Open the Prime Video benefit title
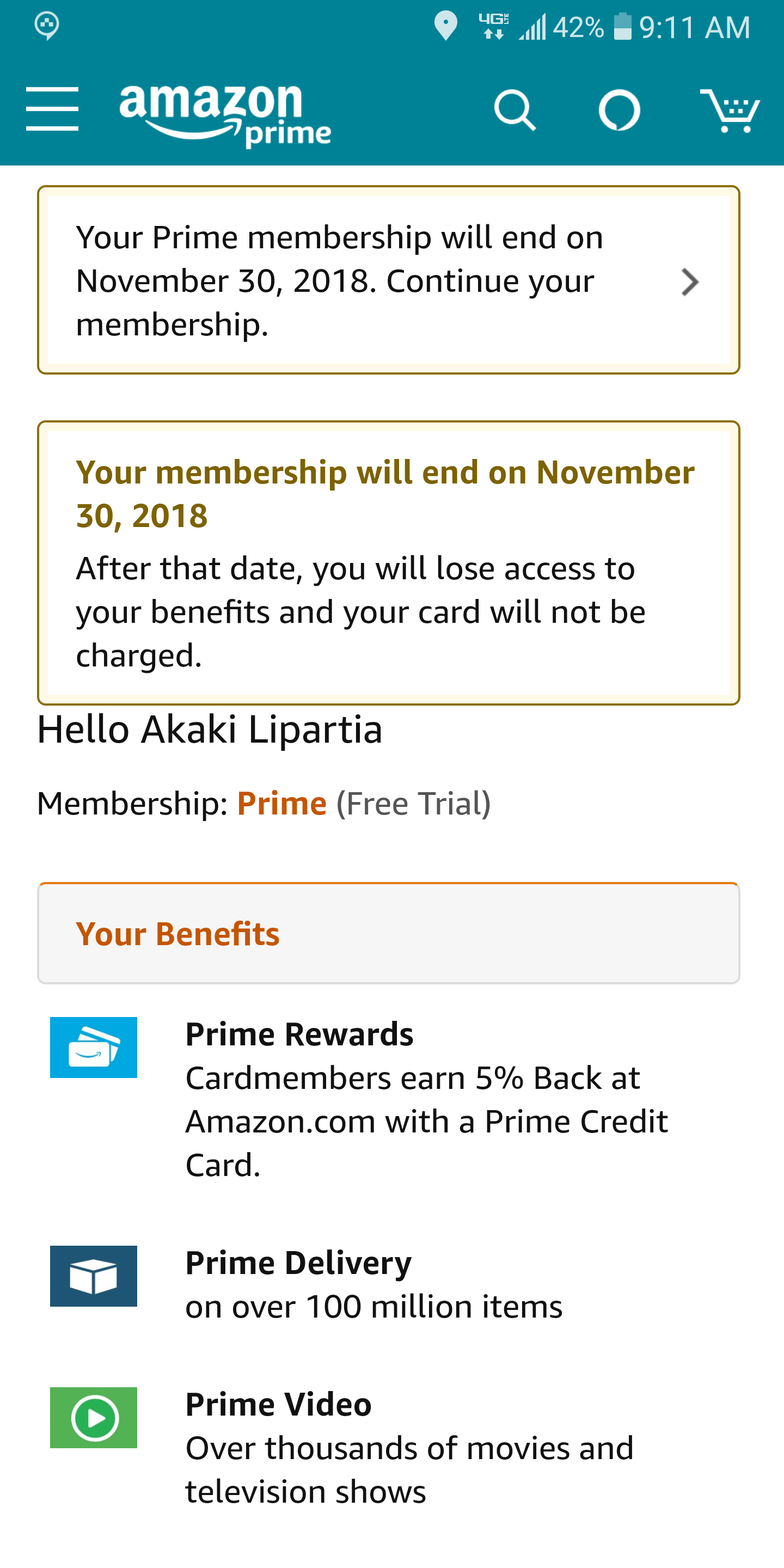 (x=278, y=1404)
